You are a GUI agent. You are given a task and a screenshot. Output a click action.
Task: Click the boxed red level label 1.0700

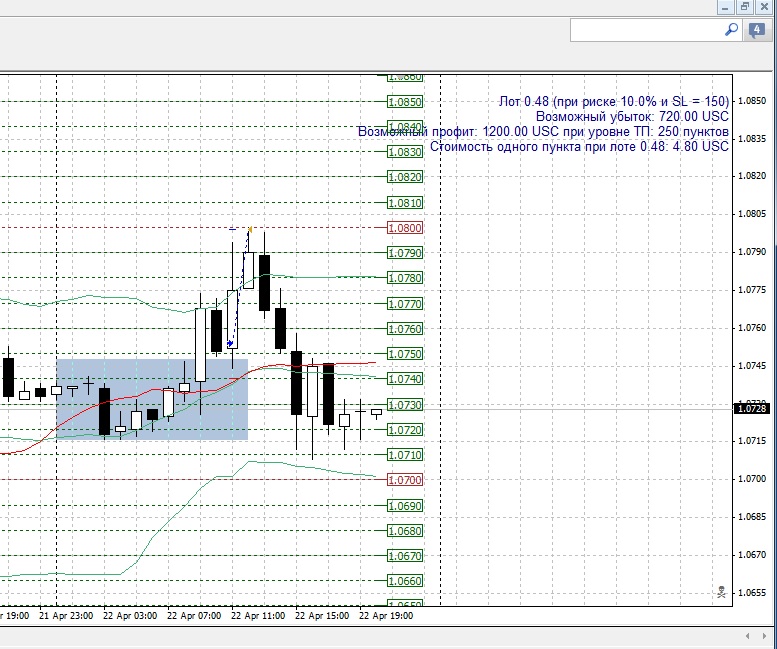pos(405,480)
